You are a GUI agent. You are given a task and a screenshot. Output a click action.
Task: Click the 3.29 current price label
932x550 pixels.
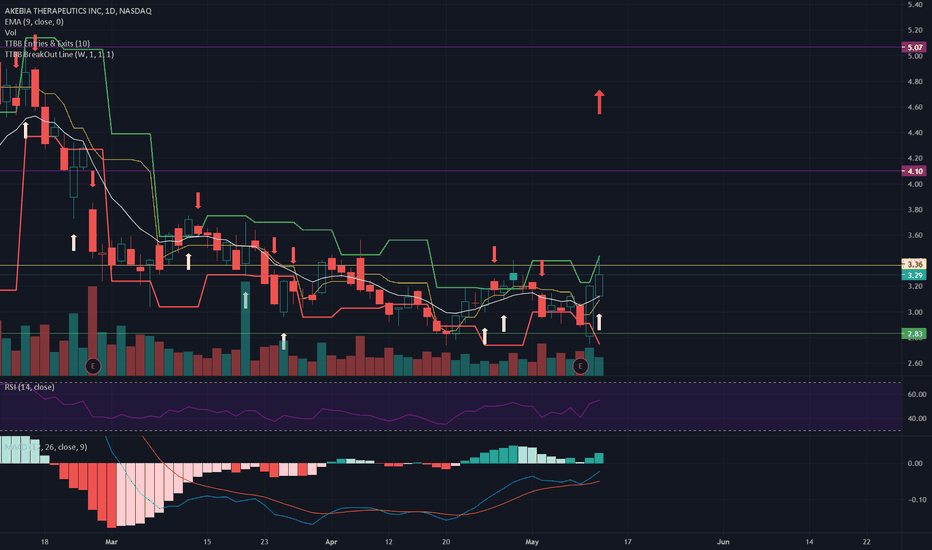click(x=914, y=275)
